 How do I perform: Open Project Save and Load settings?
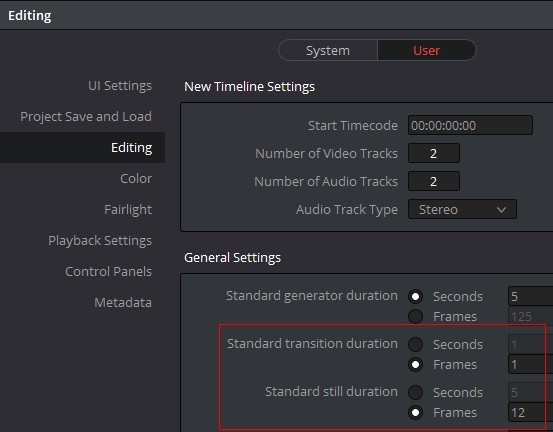(x=86, y=116)
